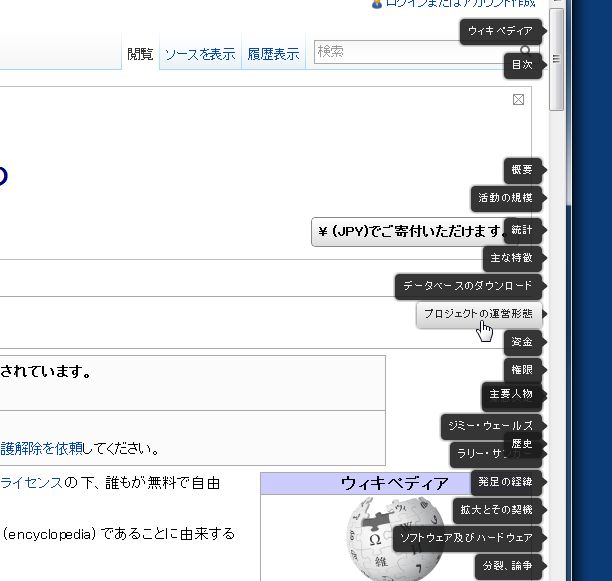The height and width of the screenshot is (581, 612).
Task: Jump to the 統計 section label
Action: click(x=522, y=230)
